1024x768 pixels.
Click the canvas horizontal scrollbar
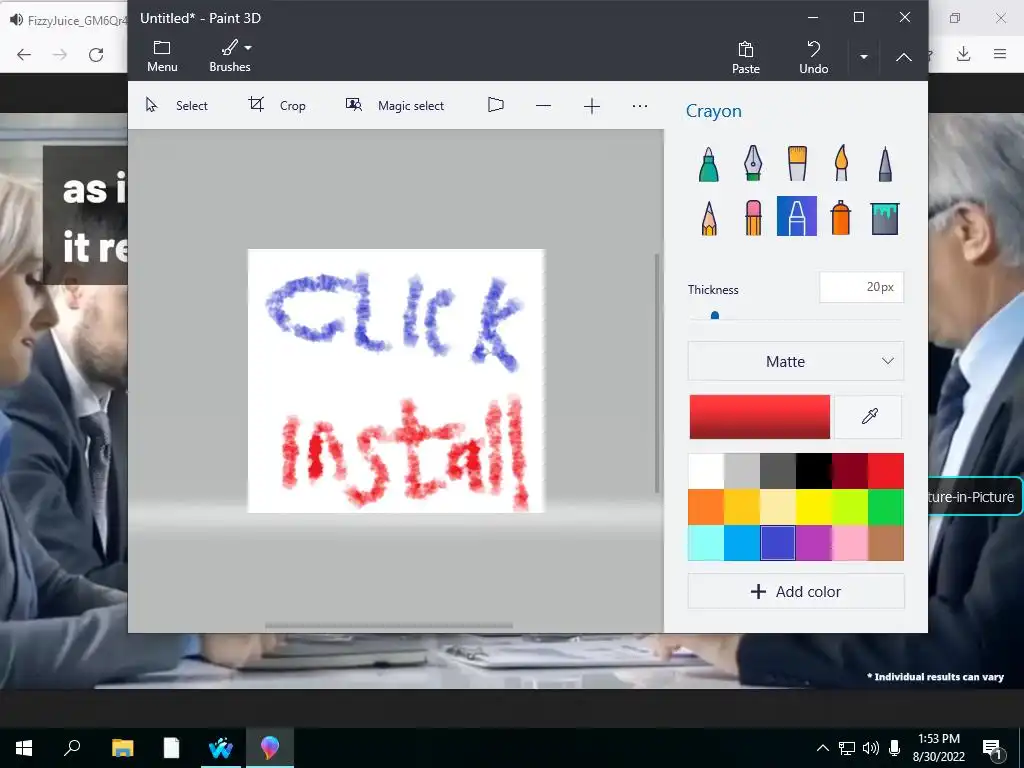coord(389,626)
